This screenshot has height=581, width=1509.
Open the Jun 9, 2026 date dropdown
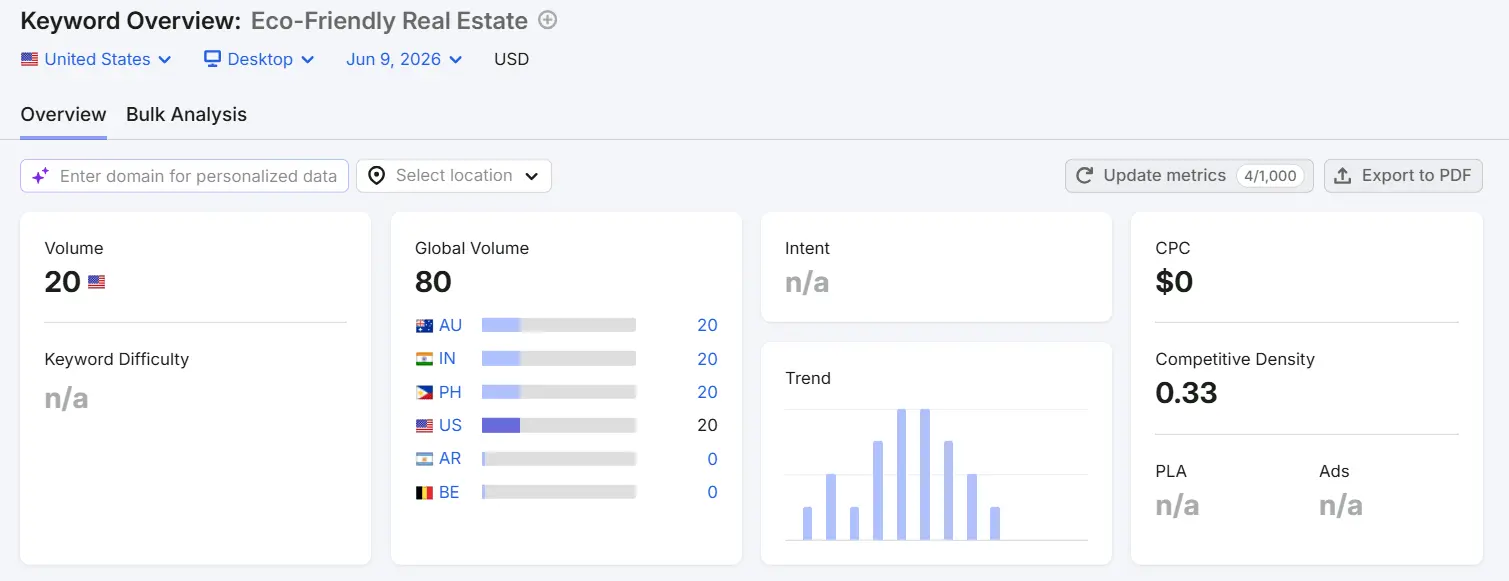[404, 59]
